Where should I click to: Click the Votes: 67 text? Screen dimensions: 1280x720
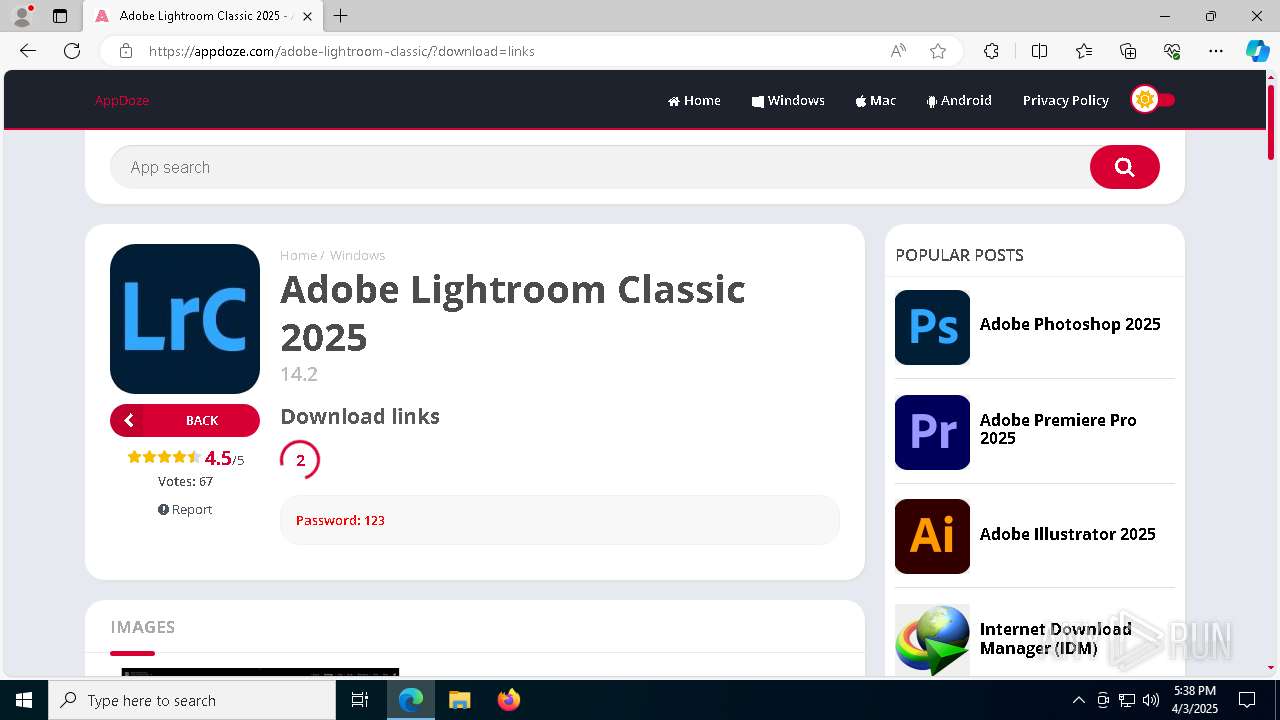[185, 481]
